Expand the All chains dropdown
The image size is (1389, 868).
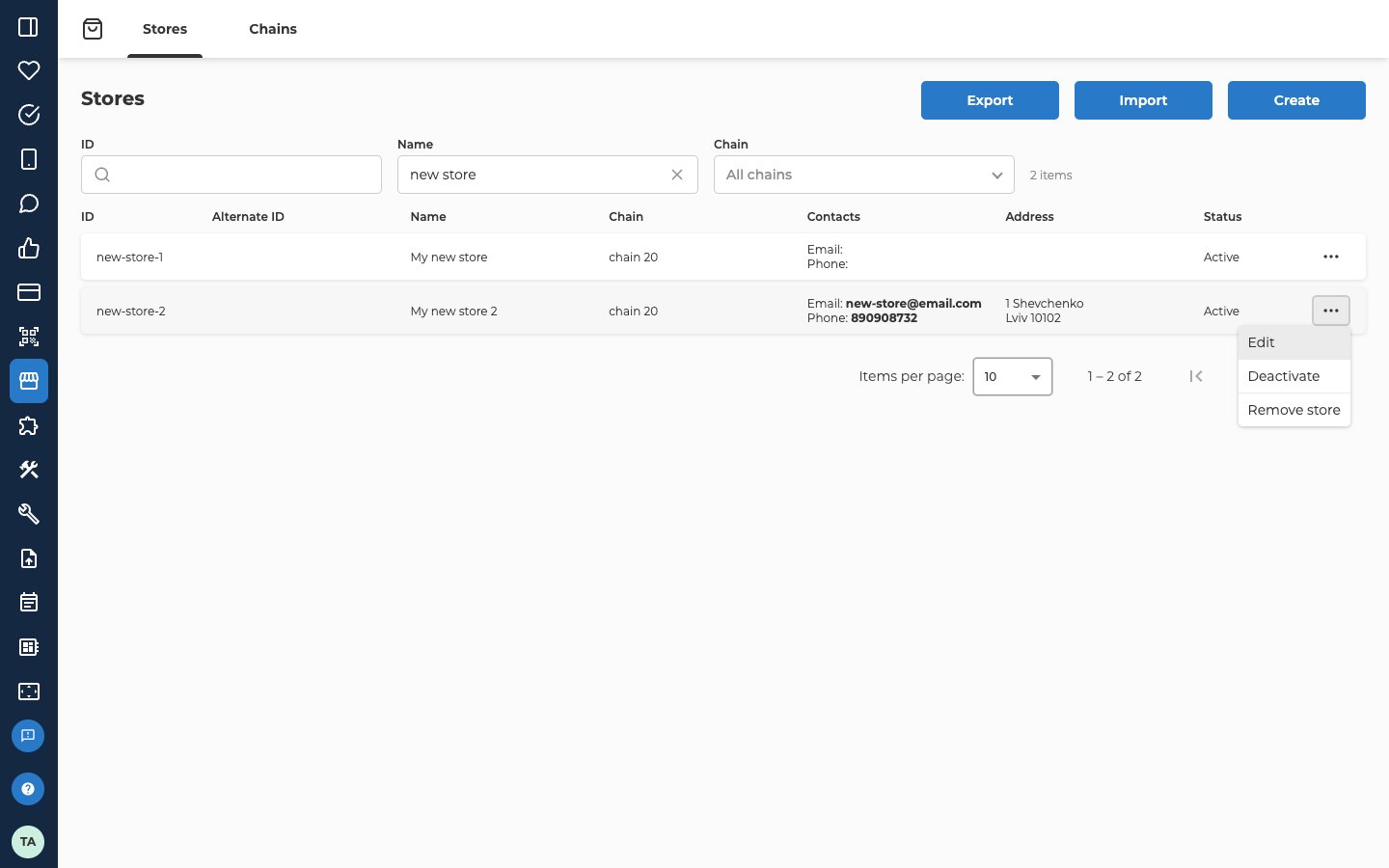(x=864, y=175)
